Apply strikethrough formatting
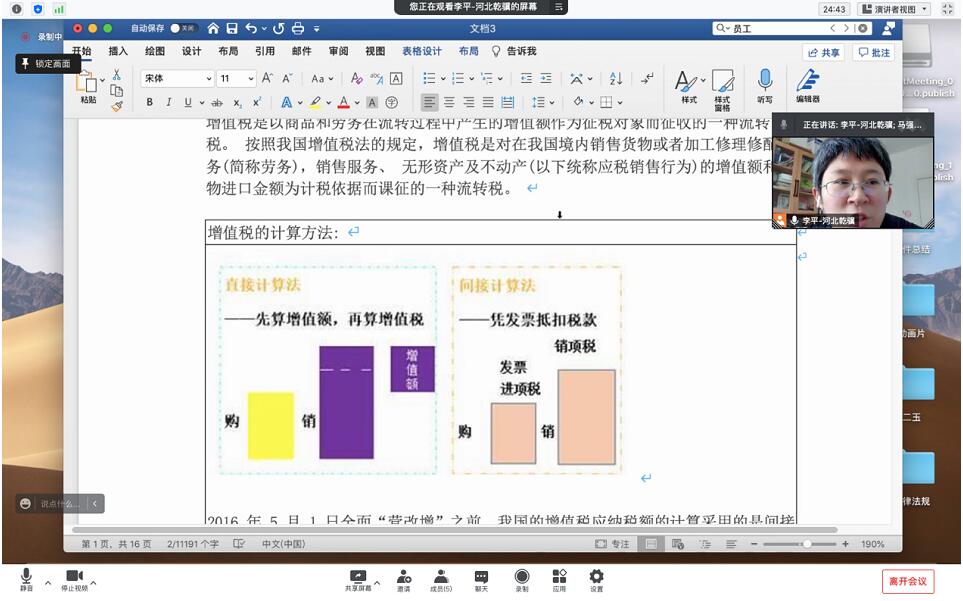Screen dimensions: 963x601 point(217,103)
